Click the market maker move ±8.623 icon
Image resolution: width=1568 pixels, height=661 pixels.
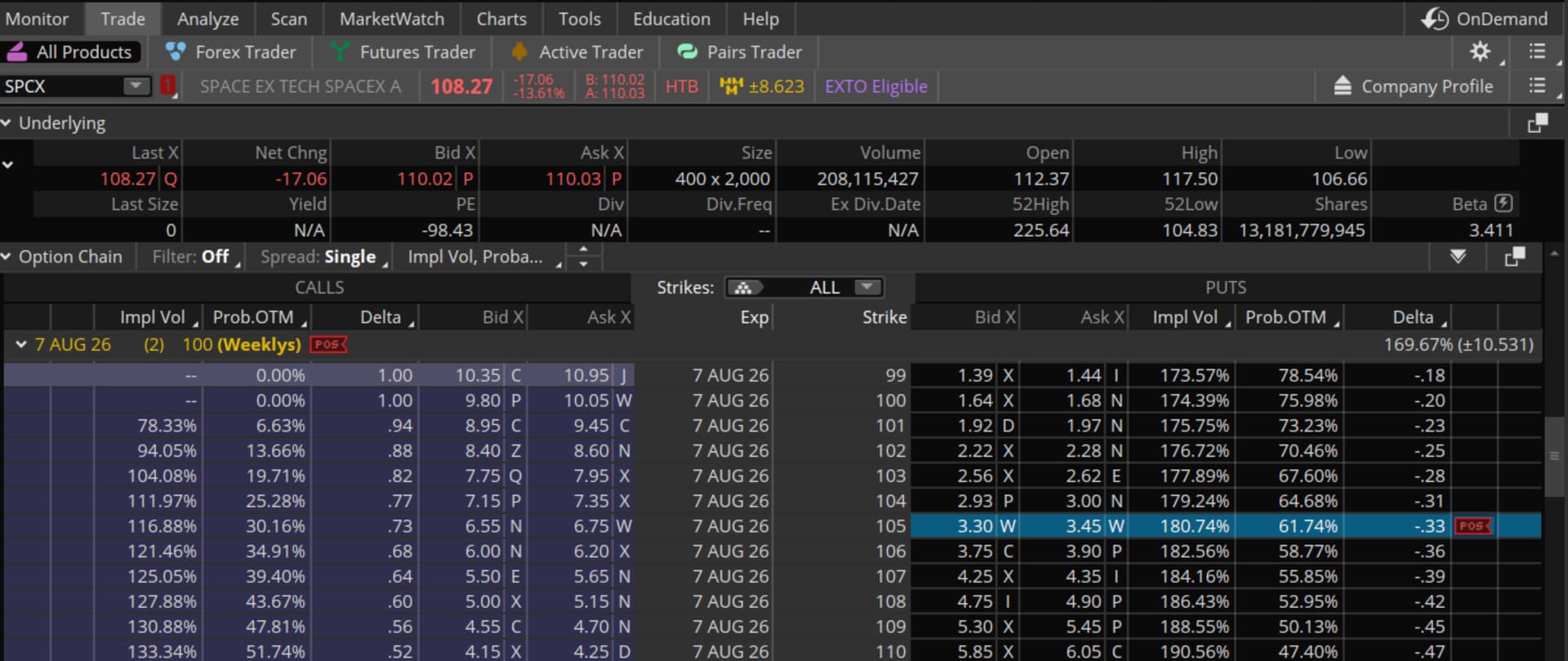click(730, 86)
